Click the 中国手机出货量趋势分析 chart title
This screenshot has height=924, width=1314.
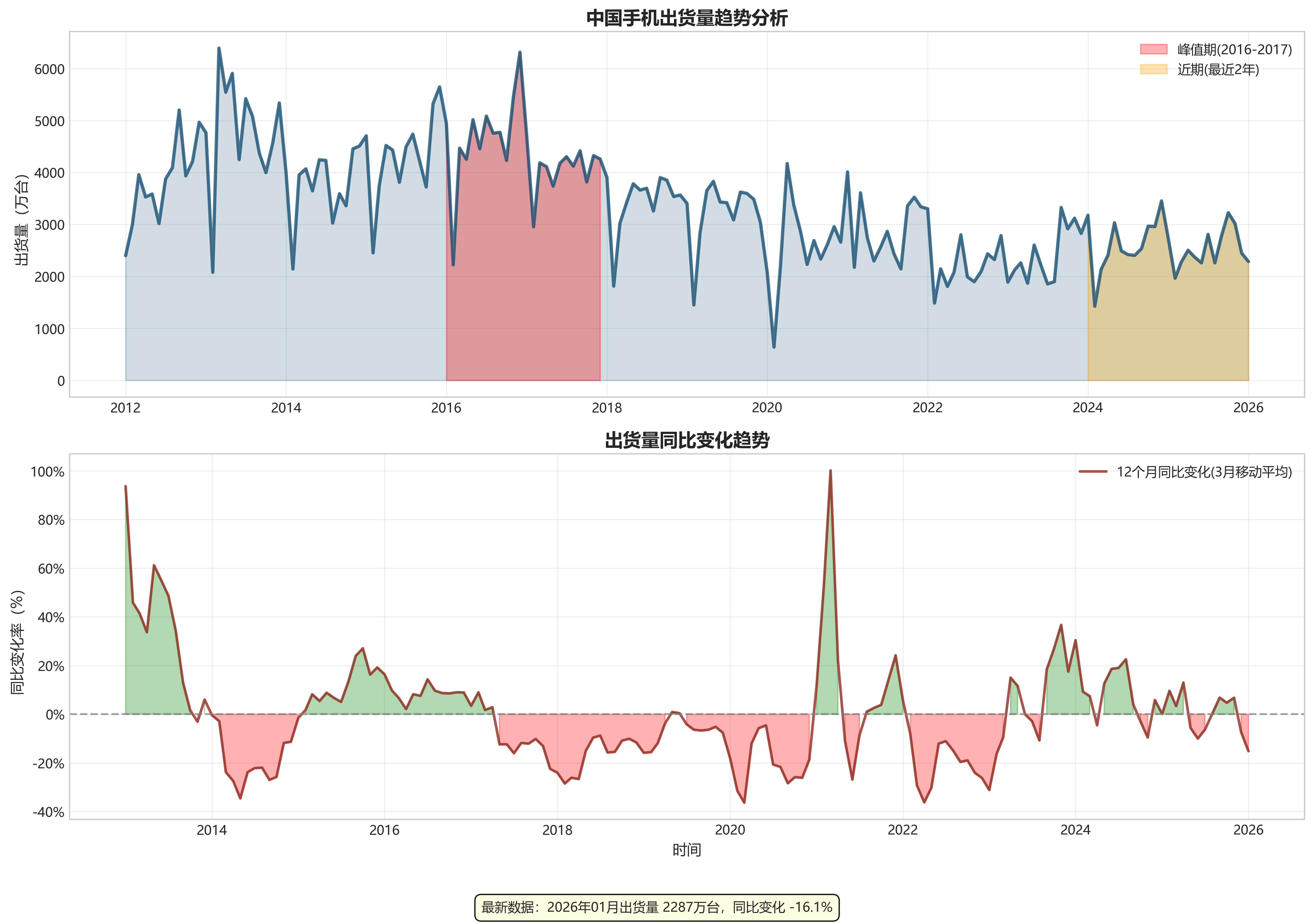tap(687, 18)
